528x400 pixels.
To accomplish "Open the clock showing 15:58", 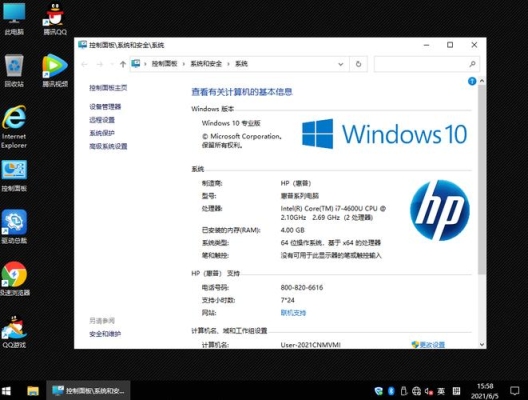I will pyautogui.click(x=485, y=391).
